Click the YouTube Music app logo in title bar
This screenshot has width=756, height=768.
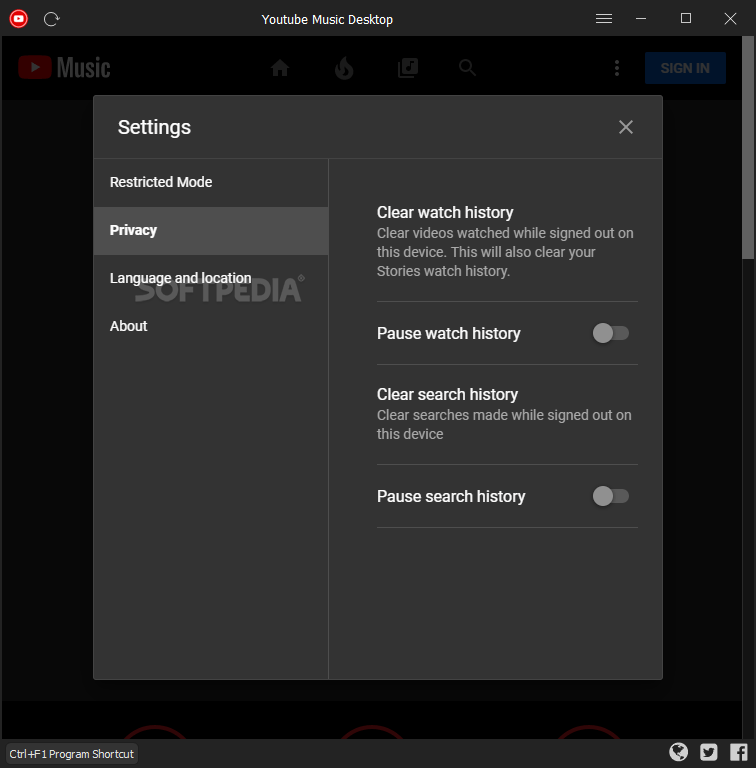click(19, 19)
